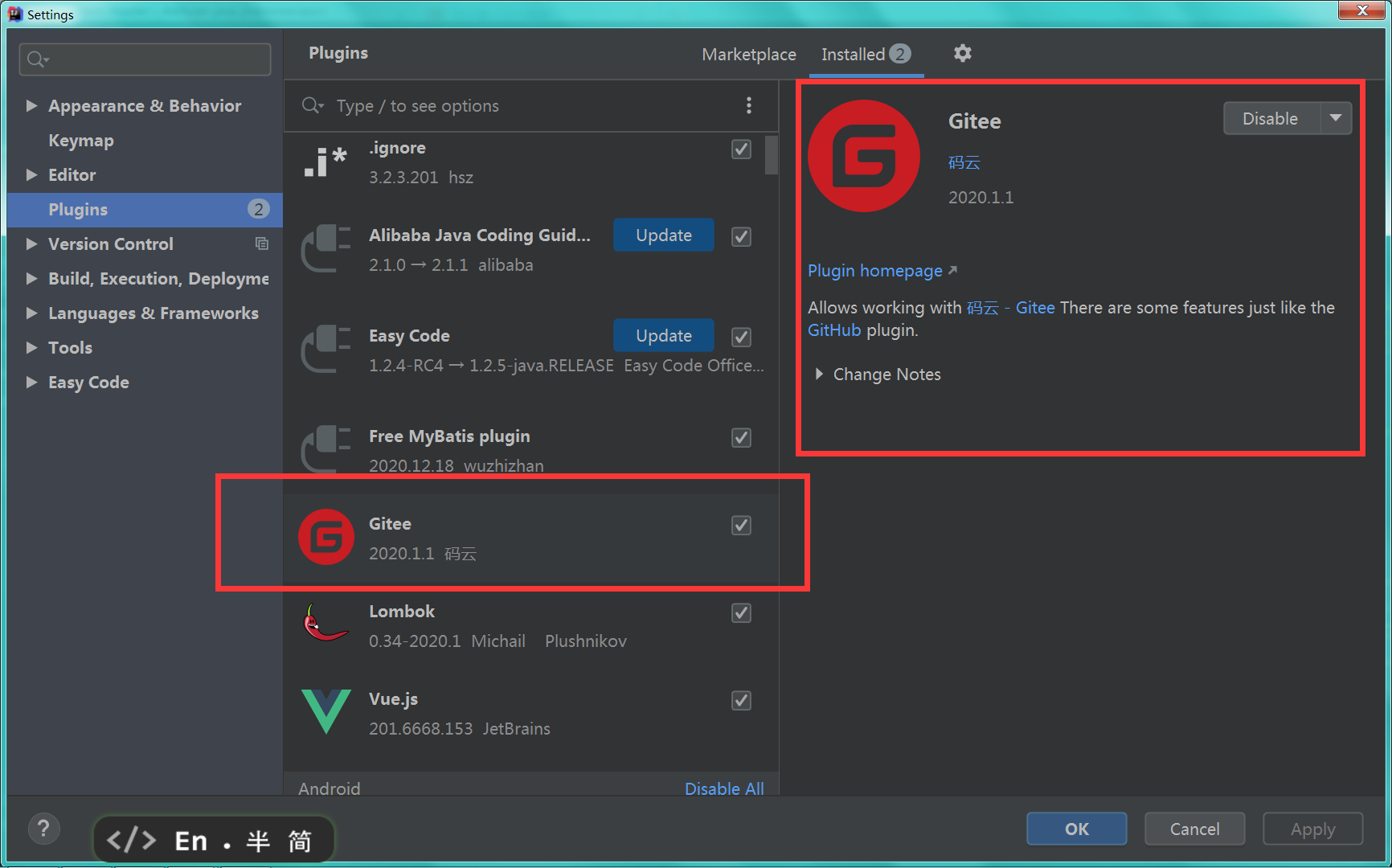Screen dimensions: 1392x868
Task: Update the Easy Code plugin
Action: click(x=663, y=335)
